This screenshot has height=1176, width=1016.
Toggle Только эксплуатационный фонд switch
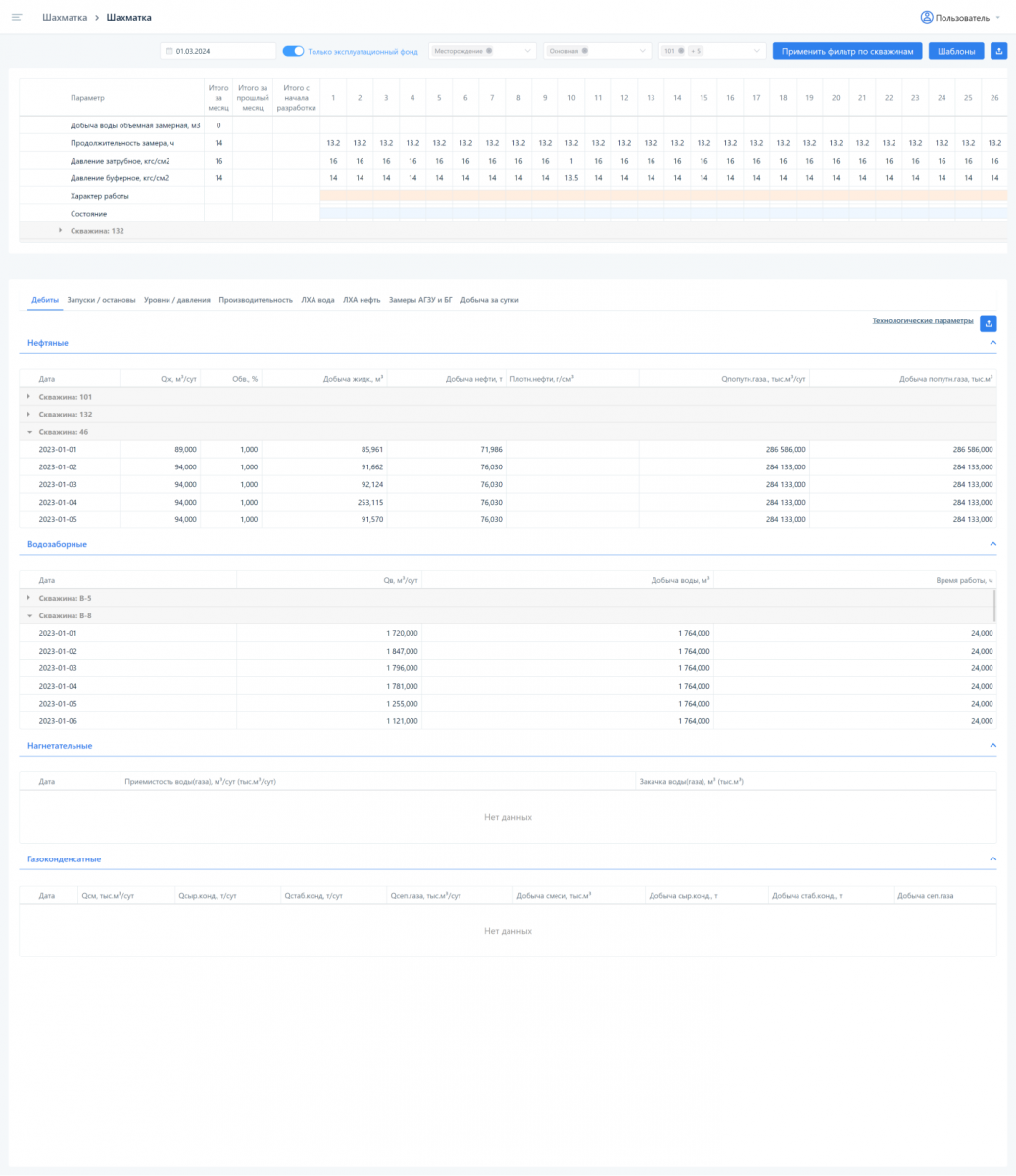293,51
